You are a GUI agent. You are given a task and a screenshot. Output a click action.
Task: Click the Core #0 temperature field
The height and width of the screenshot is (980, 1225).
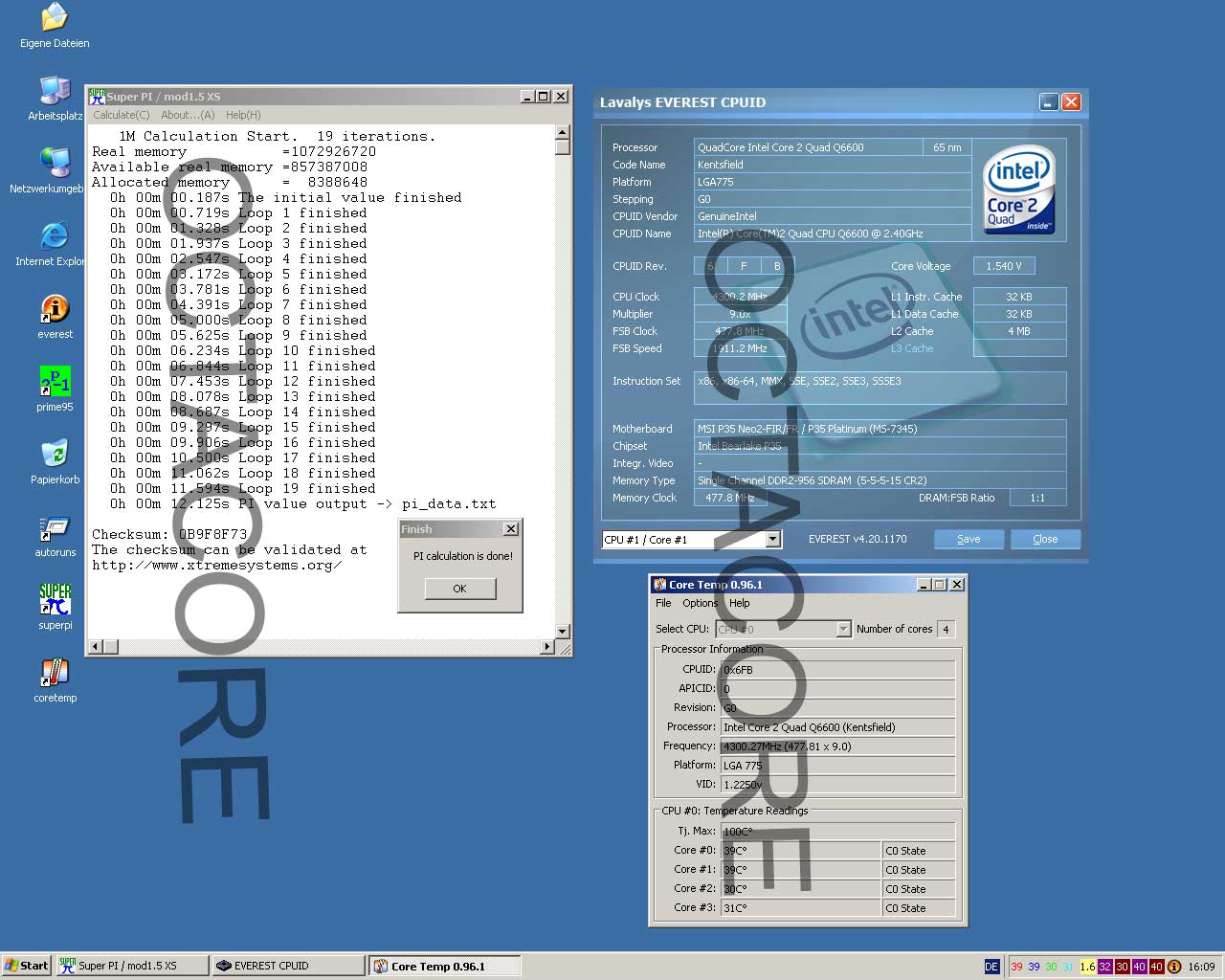coord(800,851)
